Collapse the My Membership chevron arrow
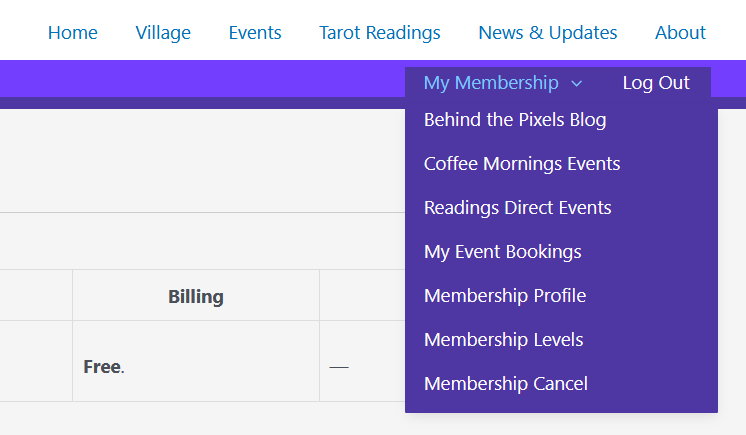Screen dimensions: 746x435 [x=576, y=84]
